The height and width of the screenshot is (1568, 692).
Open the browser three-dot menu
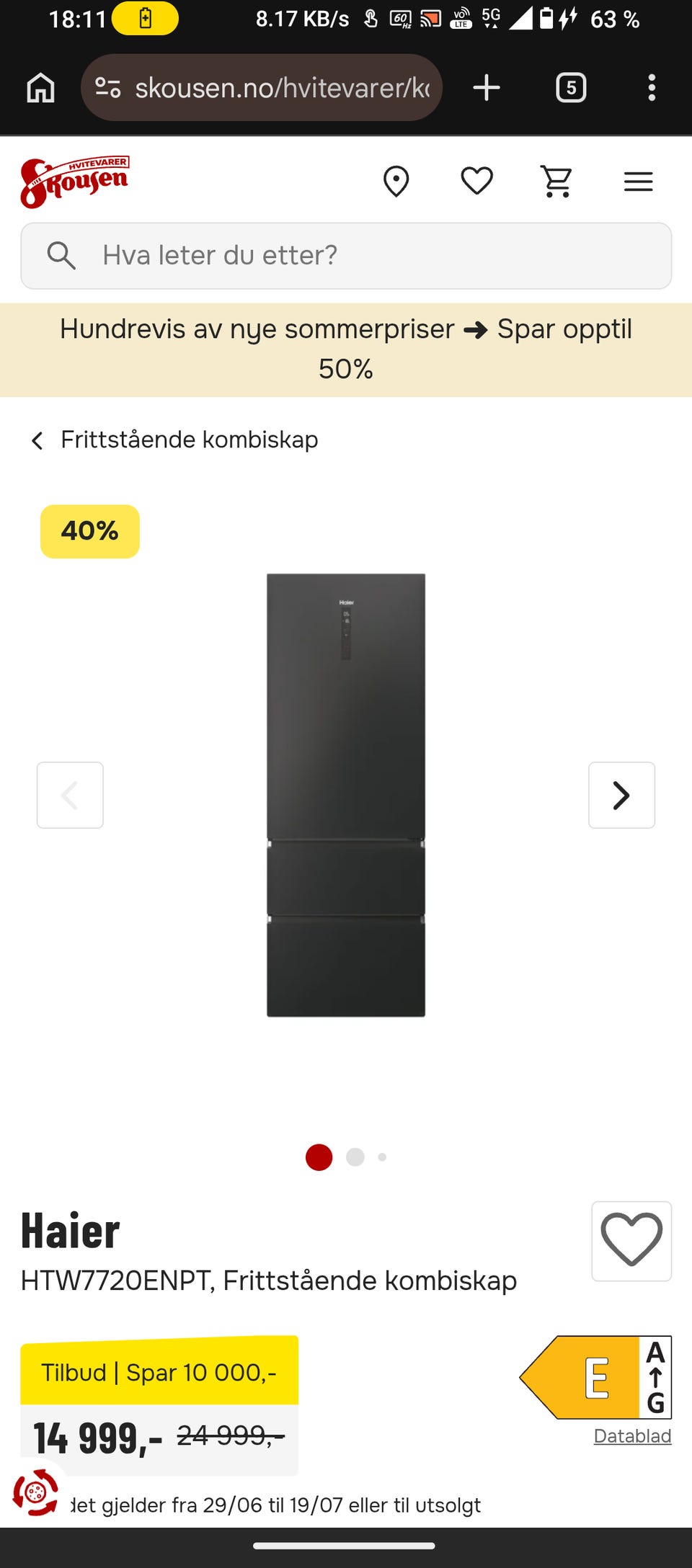click(x=652, y=88)
